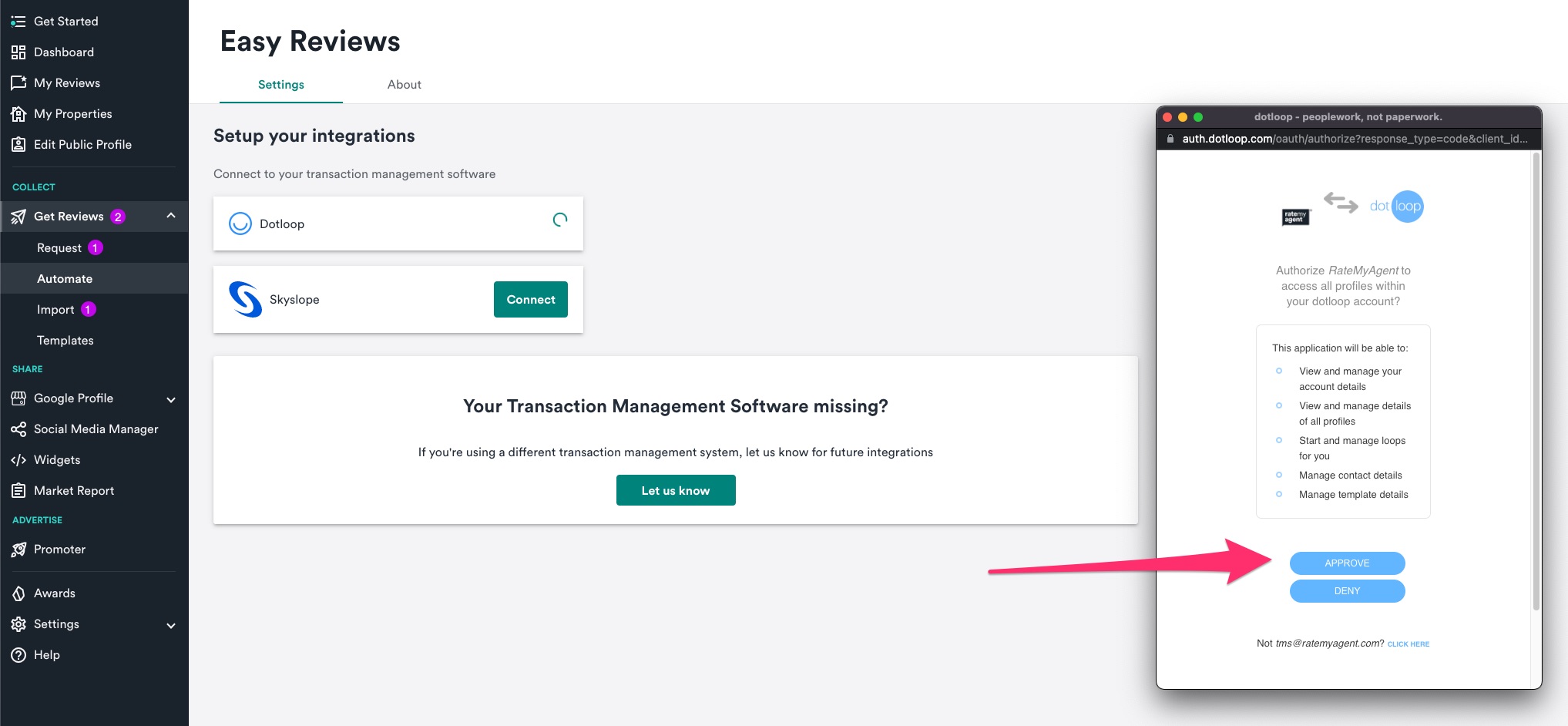
Task: Open the Dashboard from the sidebar
Action: [x=64, y=52]
